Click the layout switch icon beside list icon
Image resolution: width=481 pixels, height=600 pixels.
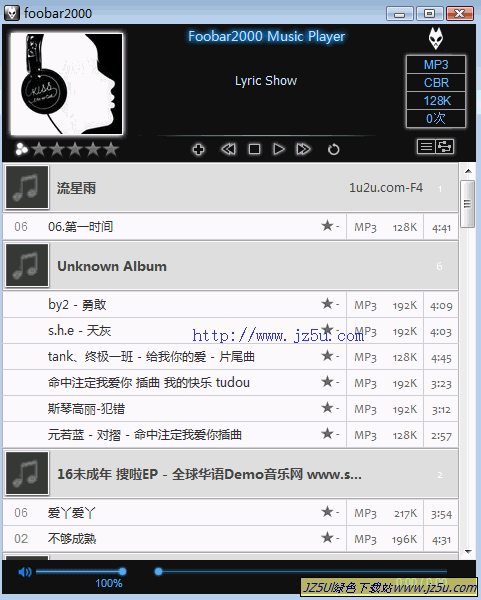point(445,146)
